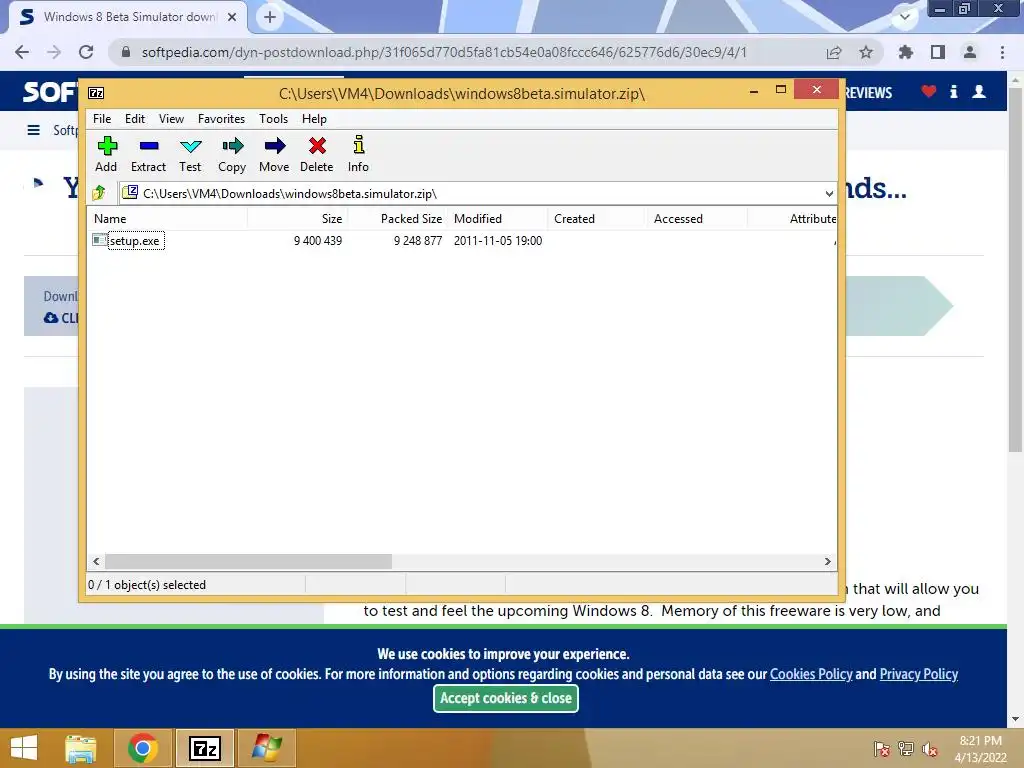This screenshot has height=768, width=1024.
Task: Open the File menu
Action: tap(102, 119)
